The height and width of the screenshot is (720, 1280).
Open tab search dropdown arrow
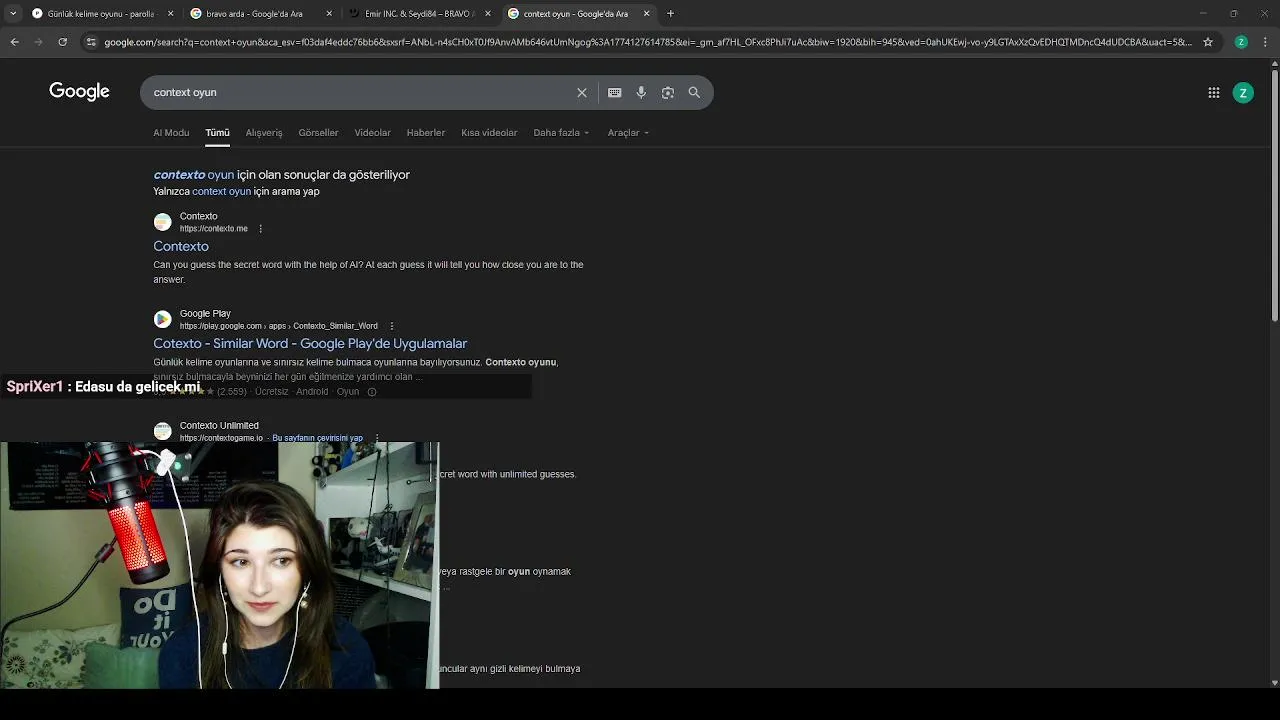[x=12, y=14]
